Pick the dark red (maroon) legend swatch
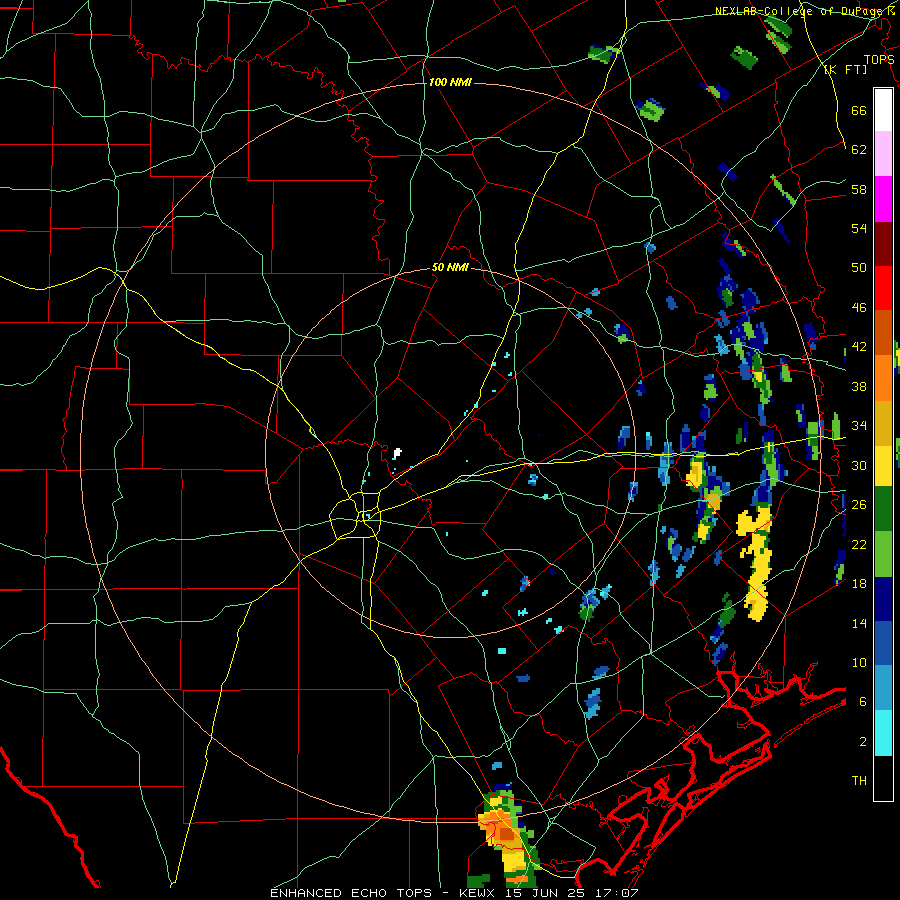 coord(883,244)
